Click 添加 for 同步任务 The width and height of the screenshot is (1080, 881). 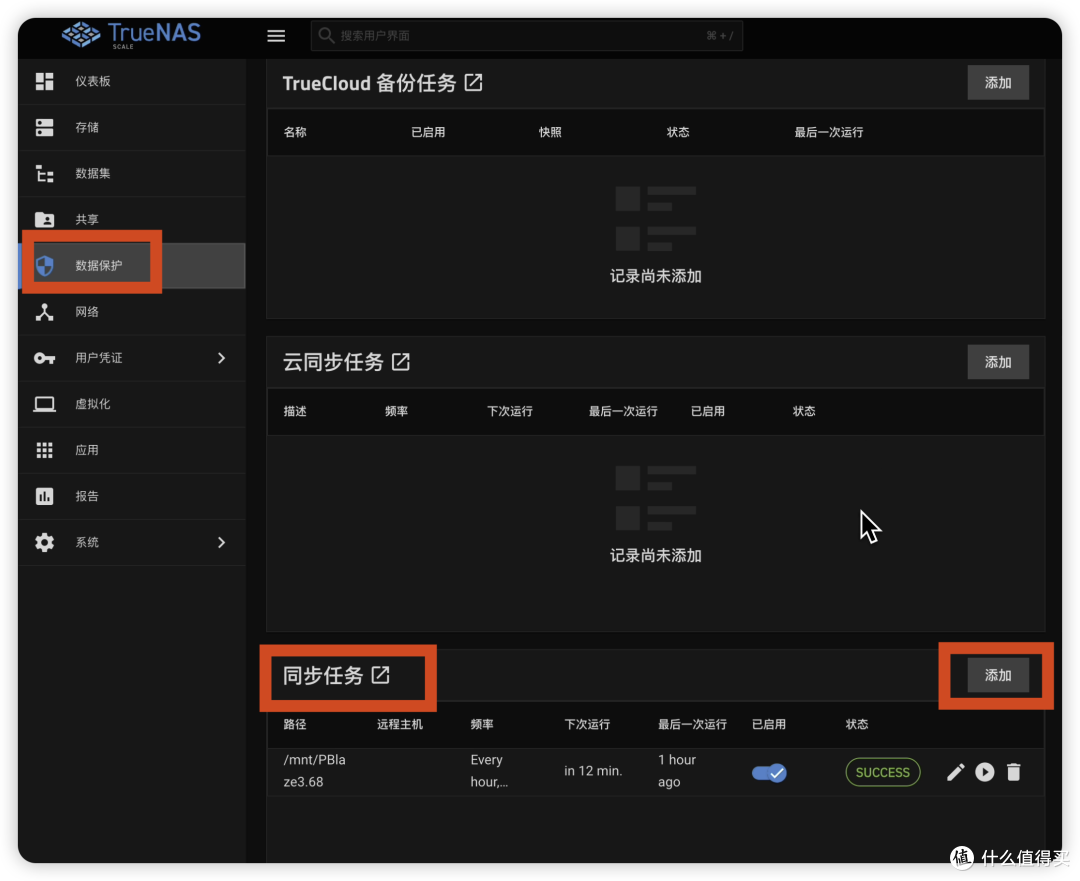[x=998, y=675]
